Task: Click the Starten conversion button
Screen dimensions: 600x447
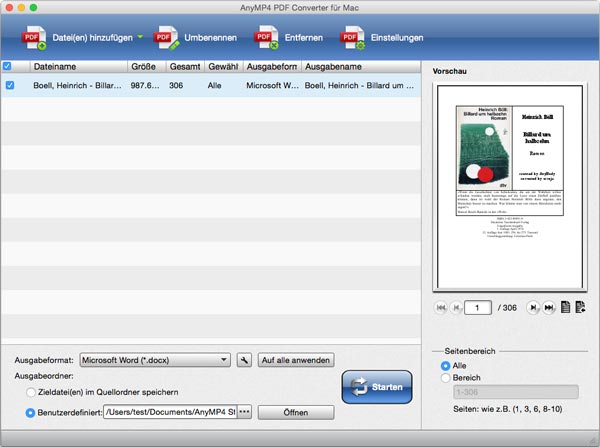Action: pyautogui.click(x=377, y=387)
